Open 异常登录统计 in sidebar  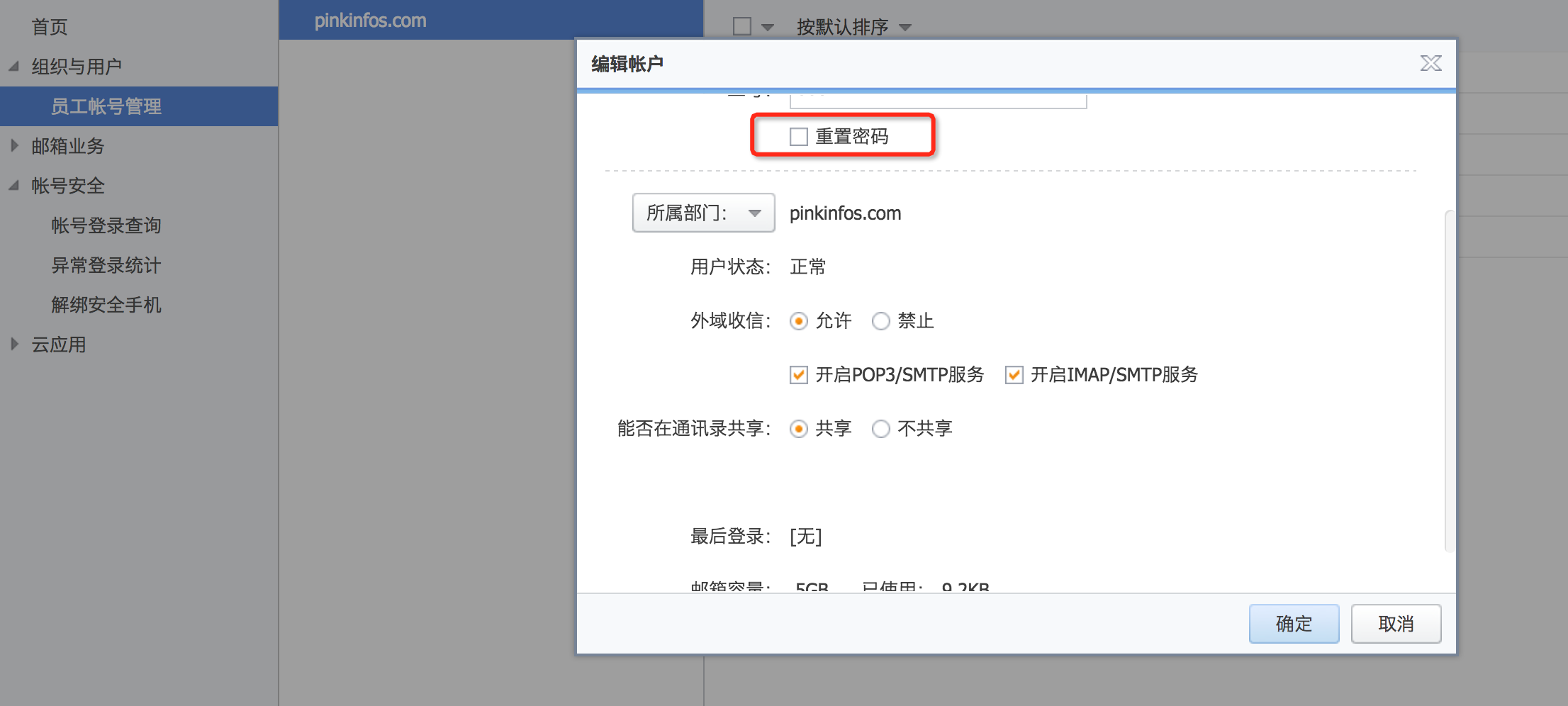[106, 265]
